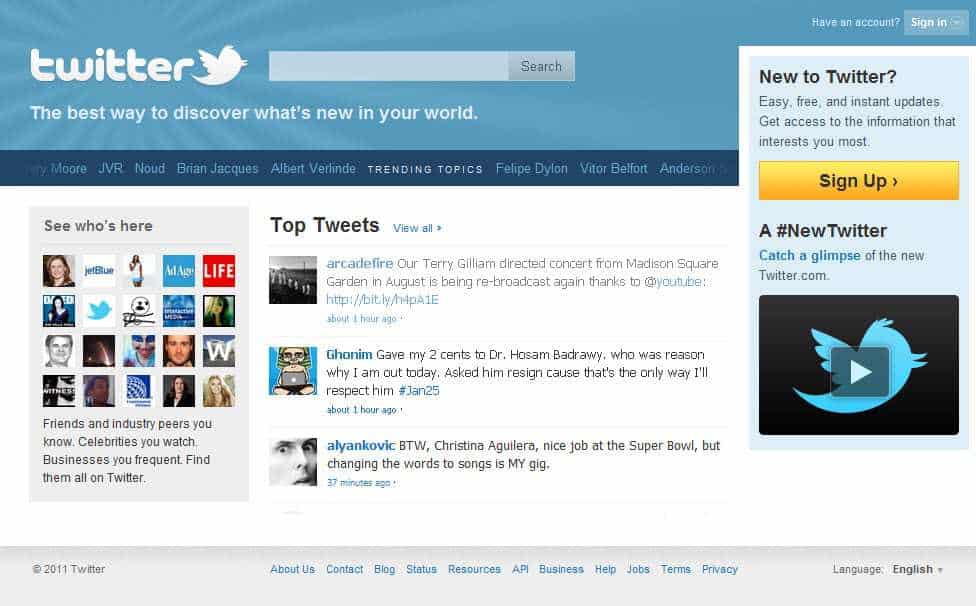Image resolution: width=976 pixels, height=606 pixels.
Task: Open the alyankovic username link
Action: 361,445
